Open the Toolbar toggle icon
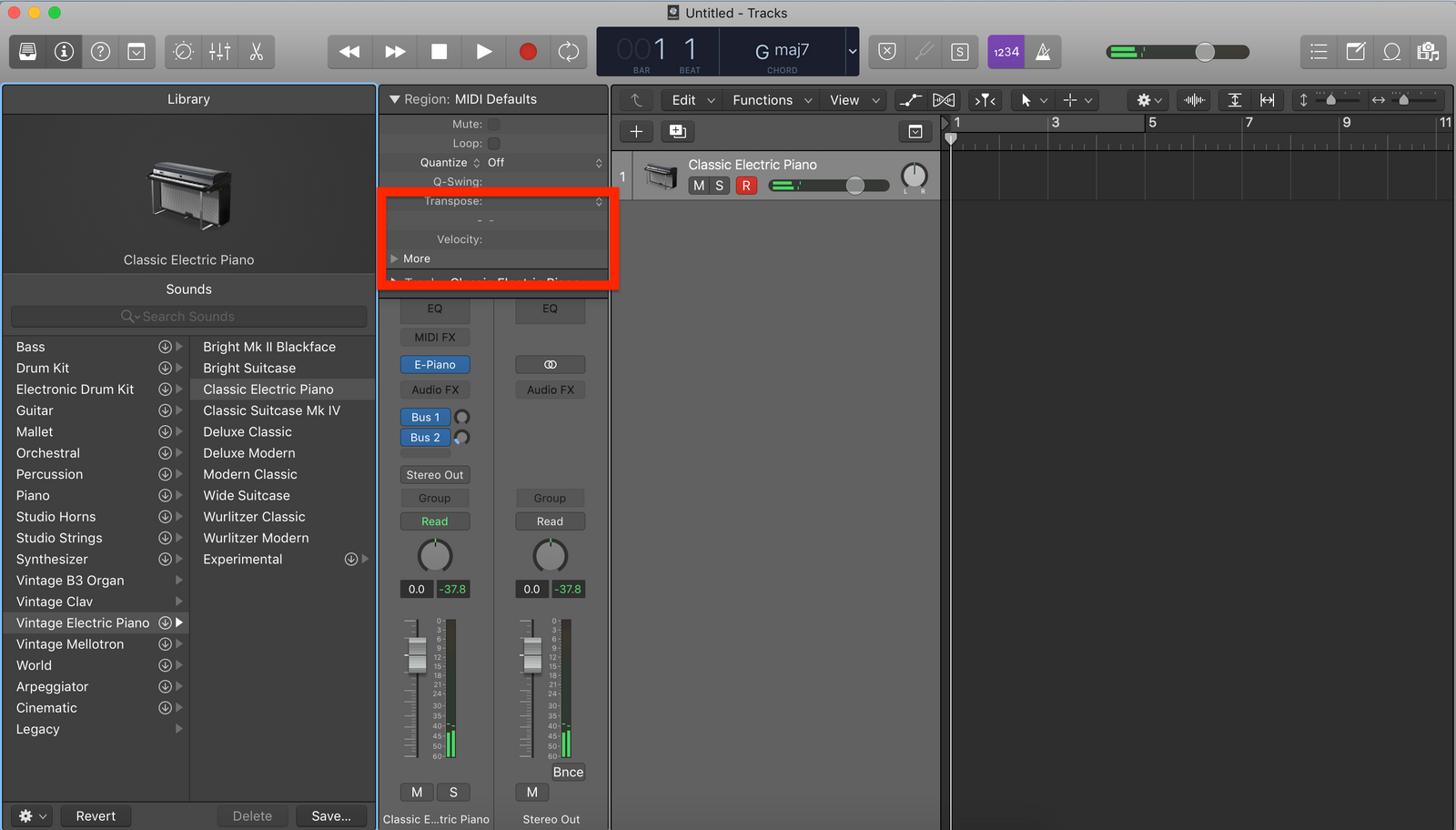This screenshot has width=1456, height=830. (x=136, y=52)
